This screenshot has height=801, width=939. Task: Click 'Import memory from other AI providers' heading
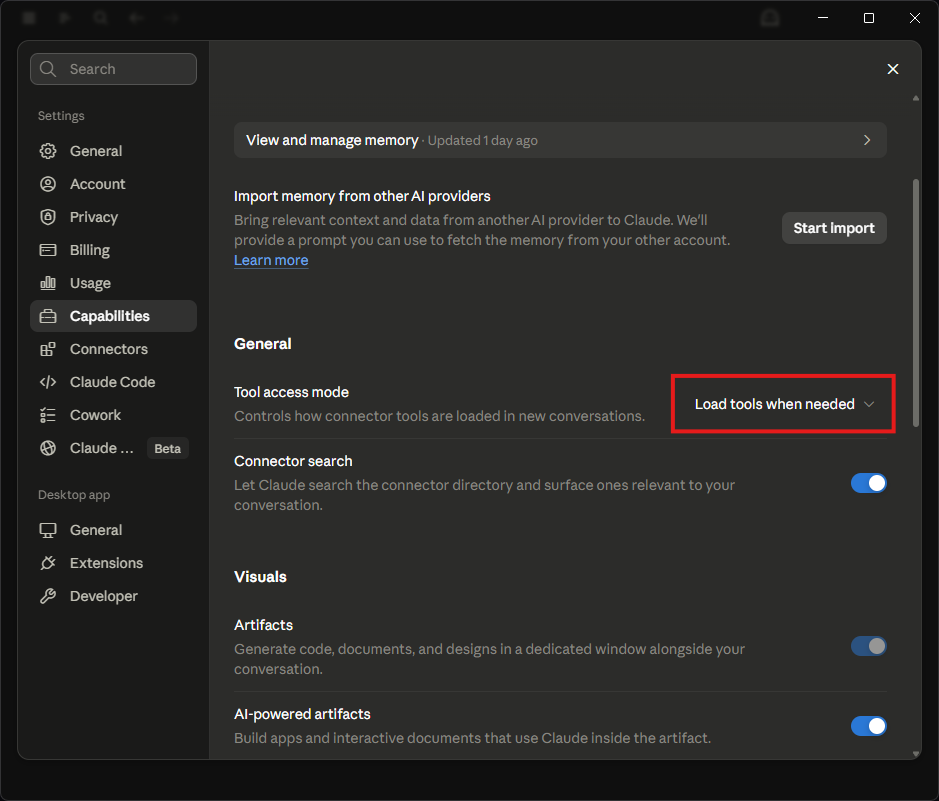tap(362, 196)
